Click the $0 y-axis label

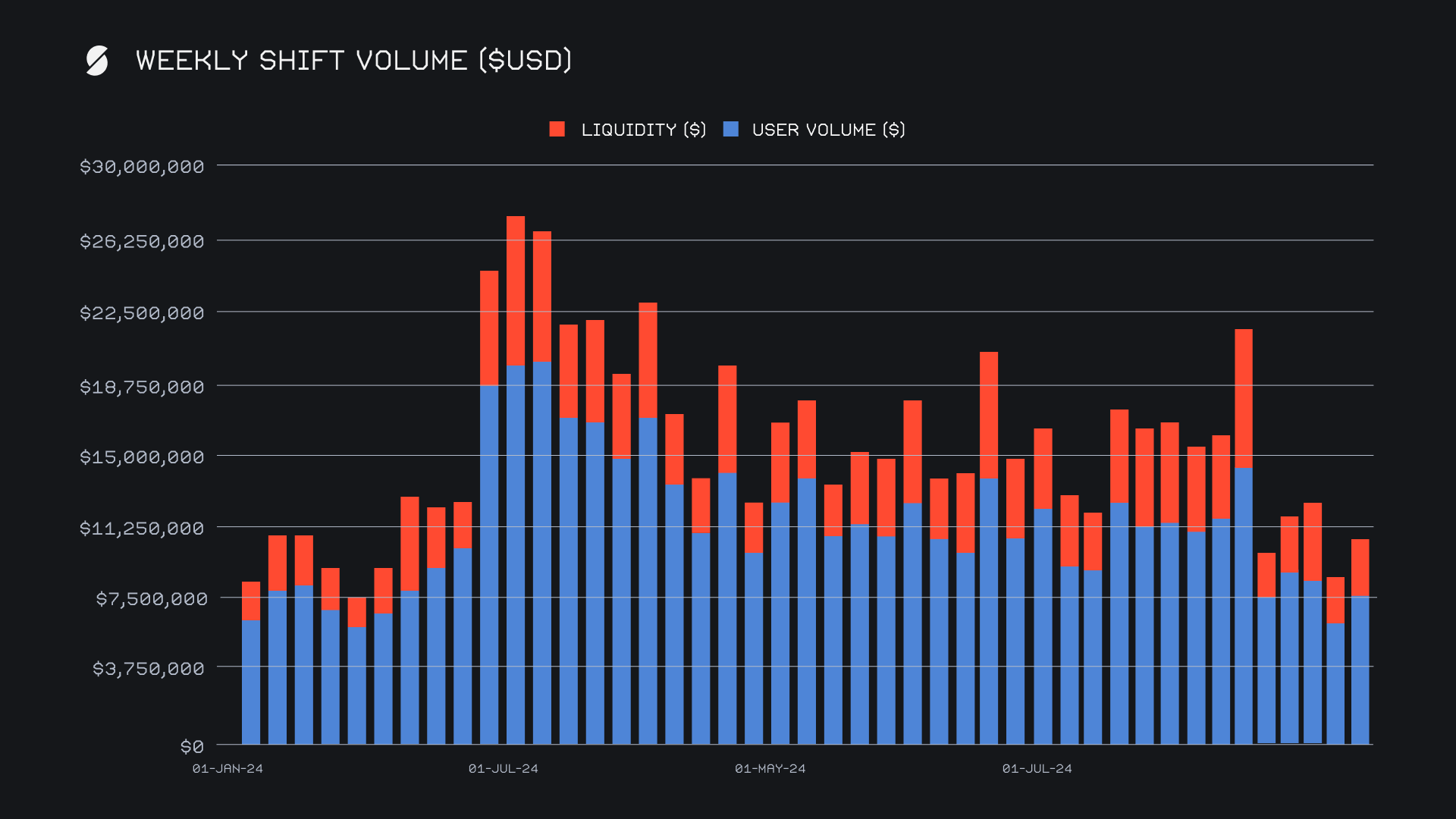192,747
